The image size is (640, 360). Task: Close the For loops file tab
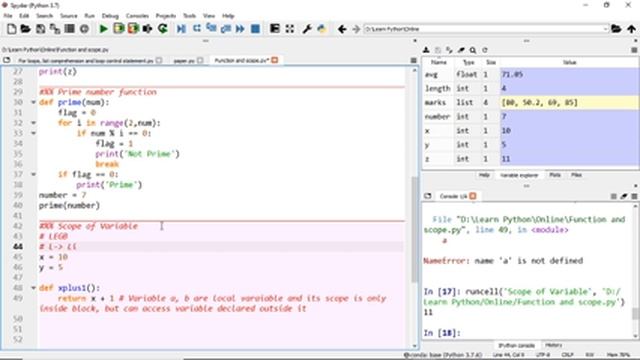coord(159,60)
